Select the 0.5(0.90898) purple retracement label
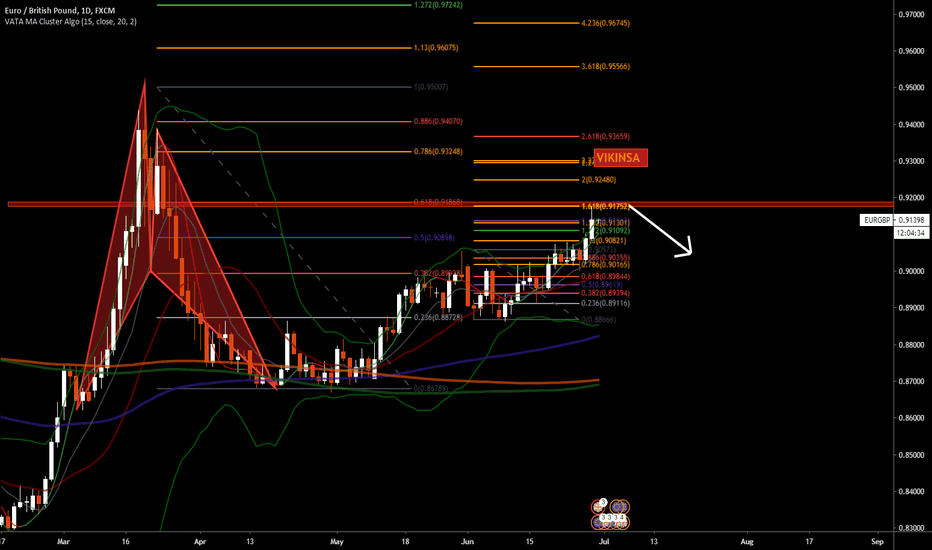Image resolution: width=932 pixels, height=550 pixels. point(434,238)
